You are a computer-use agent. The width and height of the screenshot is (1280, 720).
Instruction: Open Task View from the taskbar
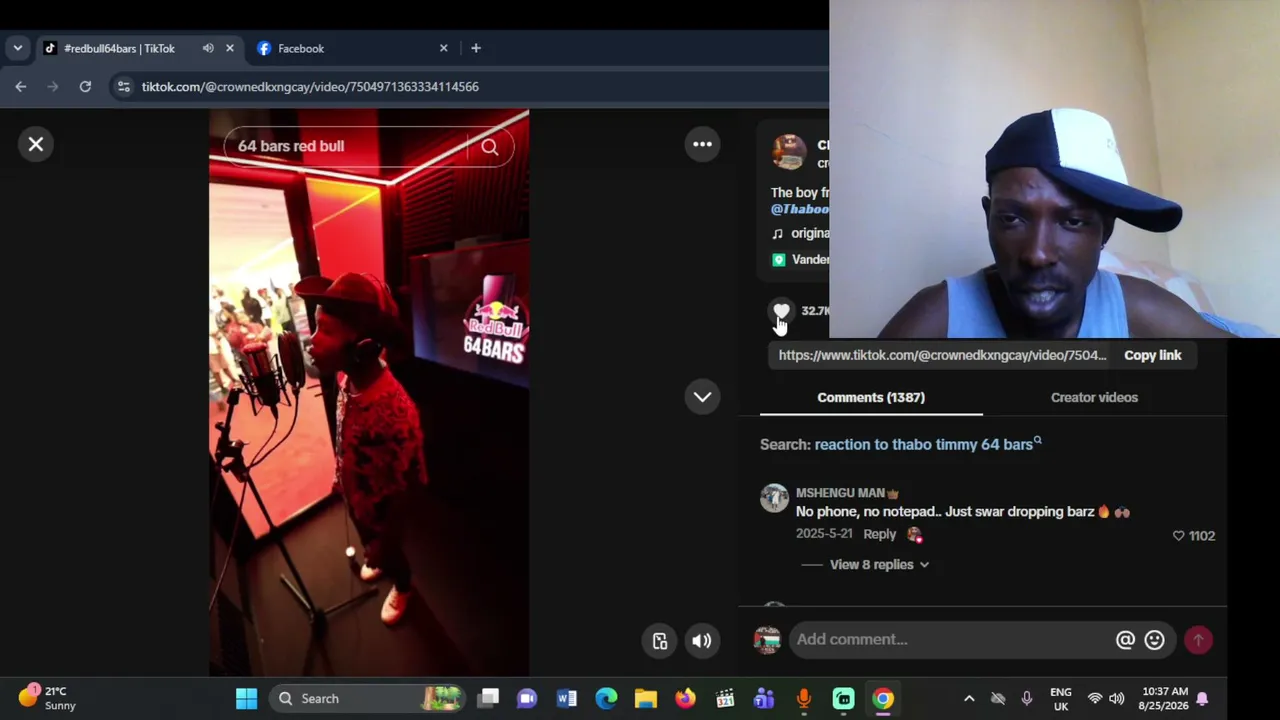tap(488, 699)
